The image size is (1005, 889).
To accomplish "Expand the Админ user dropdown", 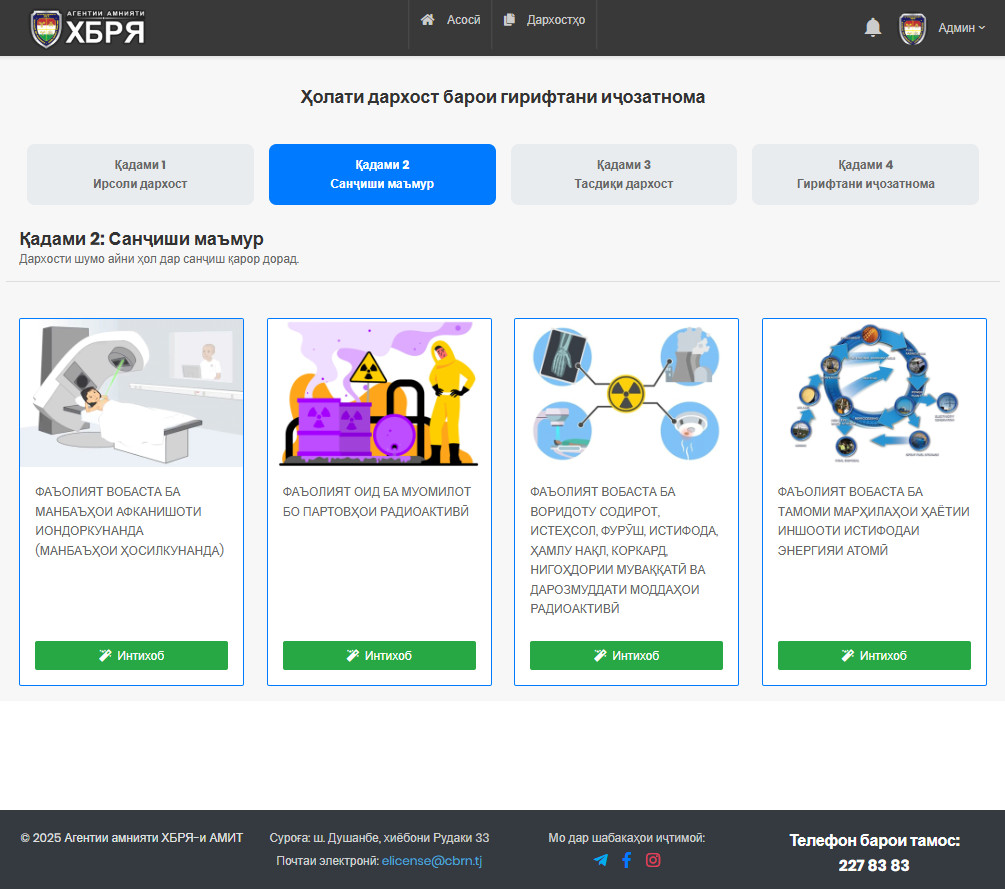I will click(961, 28).
